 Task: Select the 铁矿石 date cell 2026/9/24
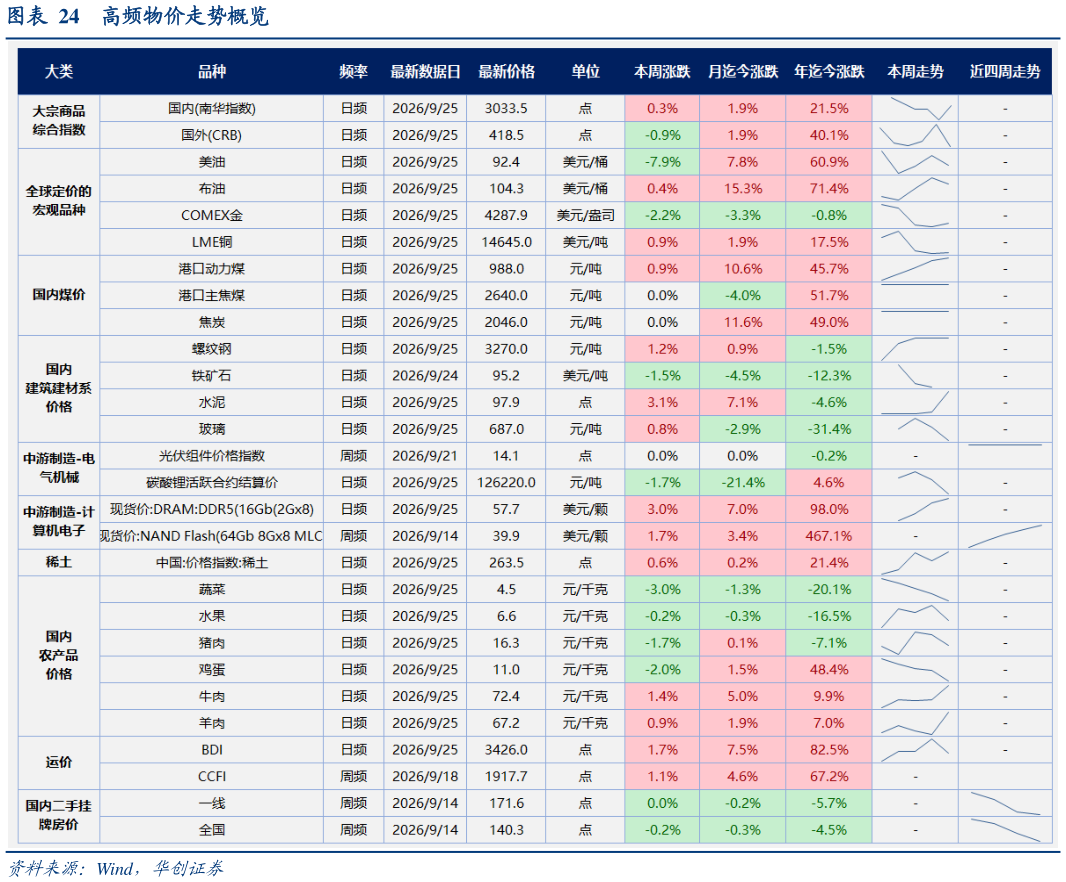point(425,375)
